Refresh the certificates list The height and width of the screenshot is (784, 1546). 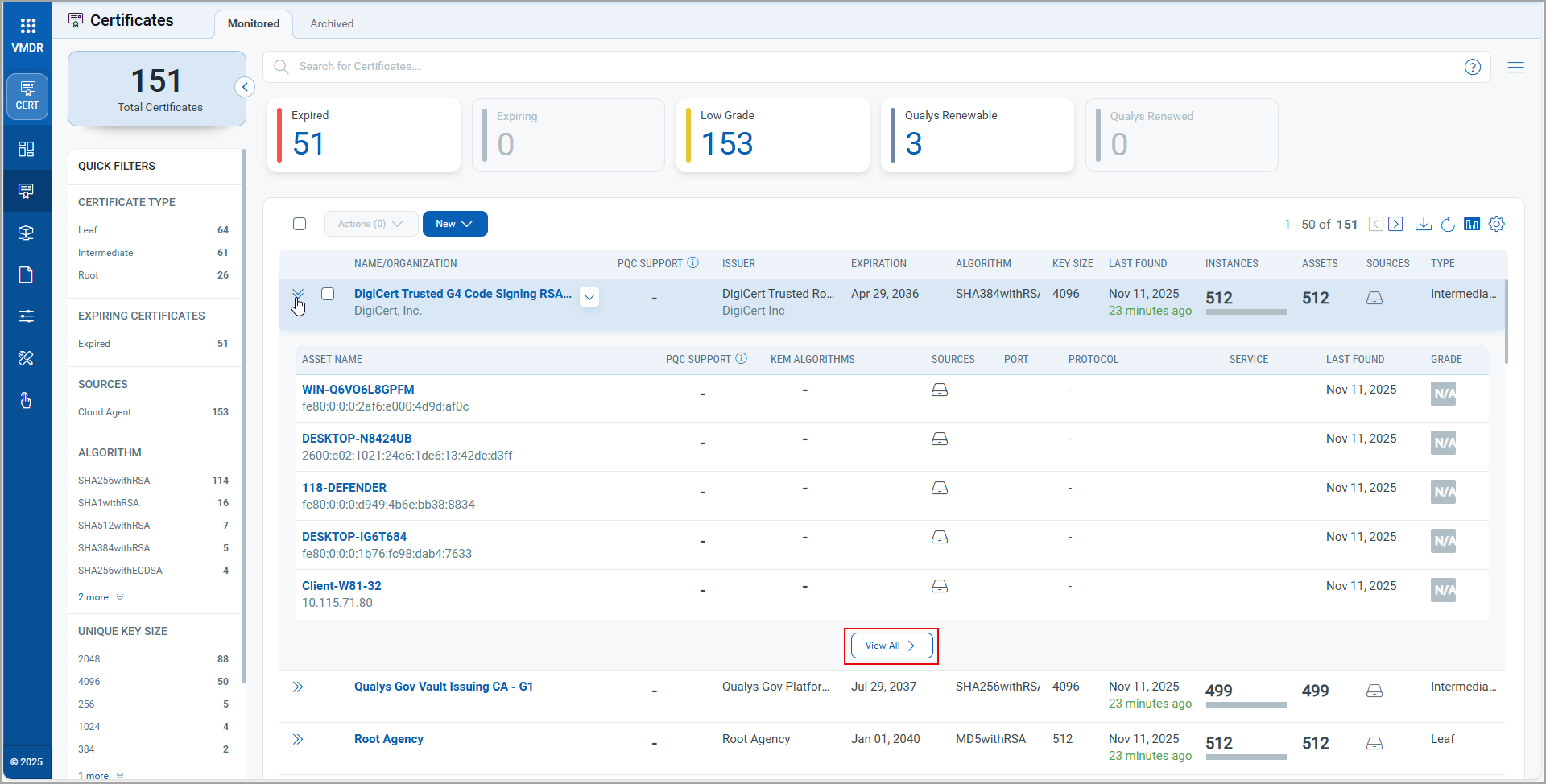(1447, 224)
